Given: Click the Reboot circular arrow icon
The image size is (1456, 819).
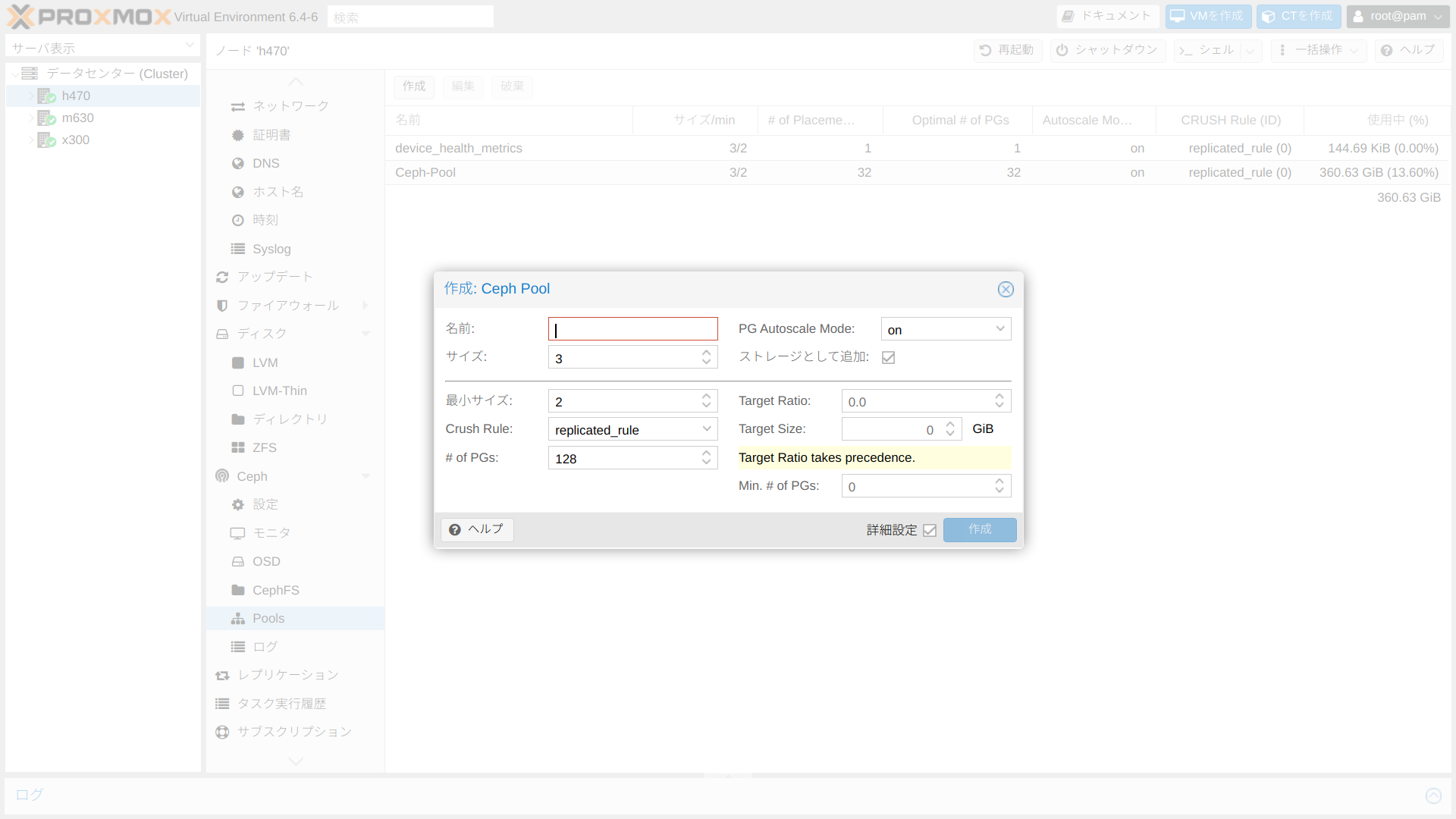Looking at the screenshot, I should 985,50.
